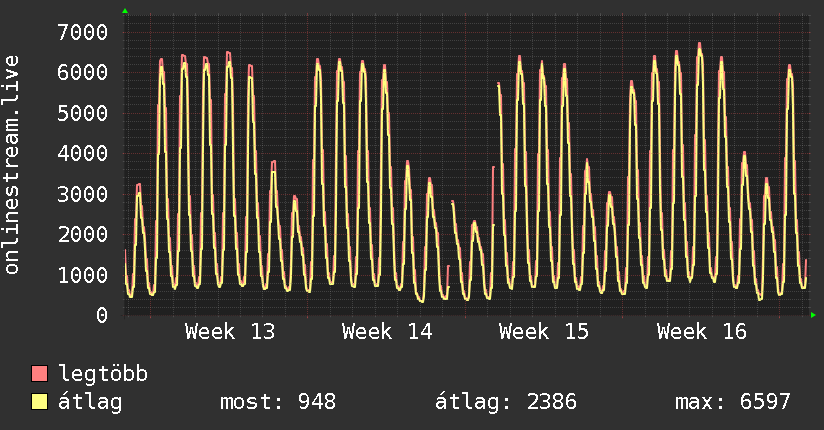Click the green arrow at x-axis end

(x=813, y=315)
